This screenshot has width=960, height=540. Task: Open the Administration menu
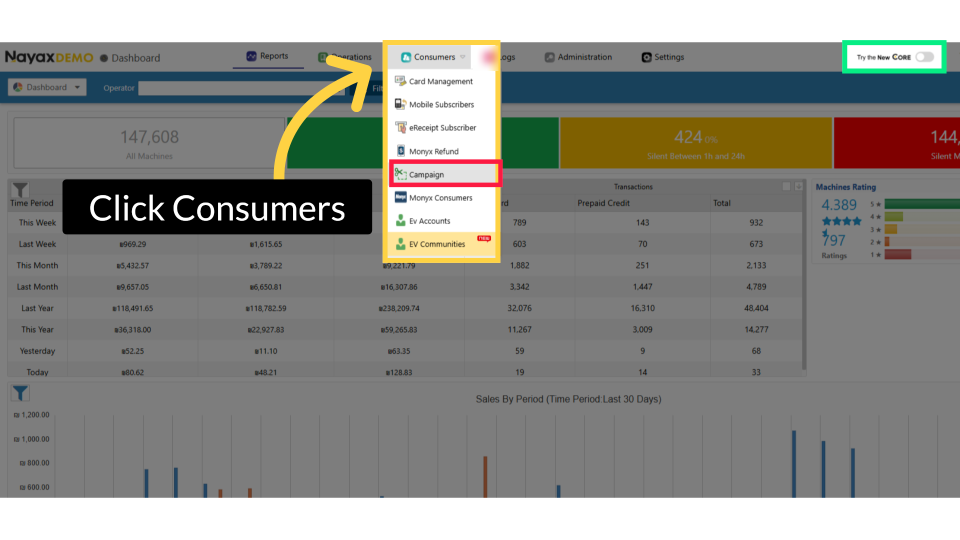tap(579, 57)
